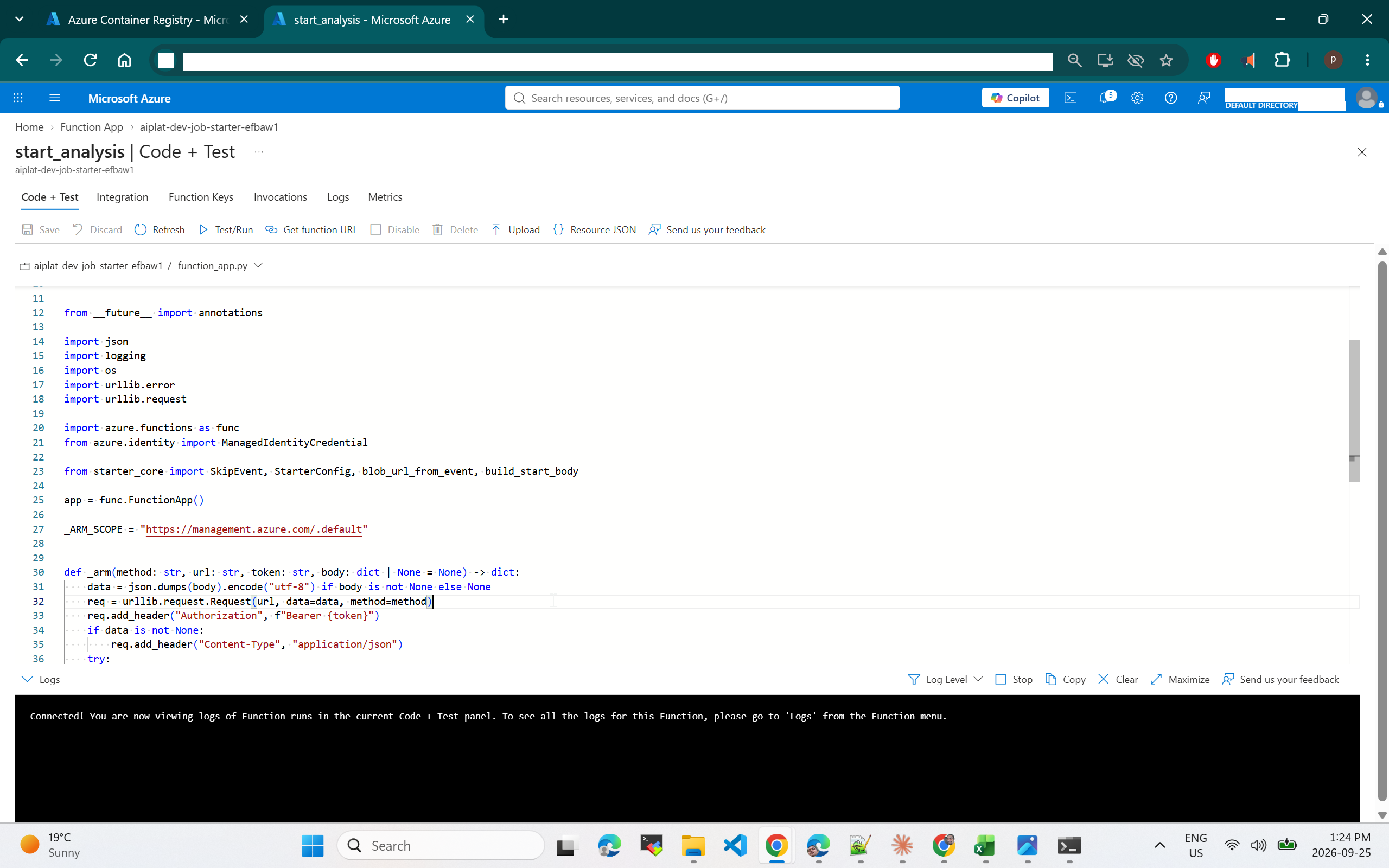Viewport: 1389px width, 868px height.
Task: Open the function_app.py file dropdown
Action: point(258,265)
